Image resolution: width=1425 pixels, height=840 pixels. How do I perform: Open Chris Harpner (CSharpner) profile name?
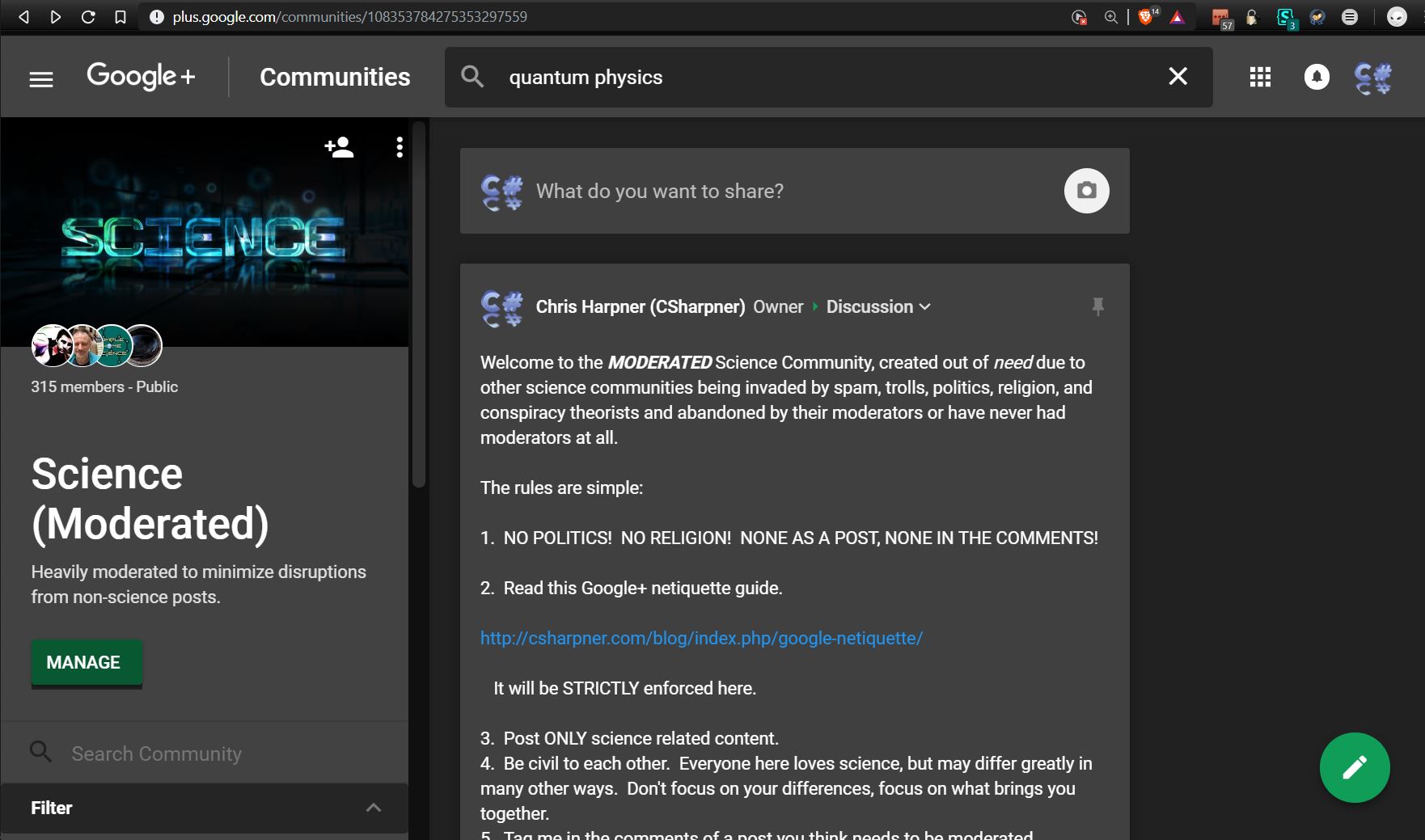point(640,306)
